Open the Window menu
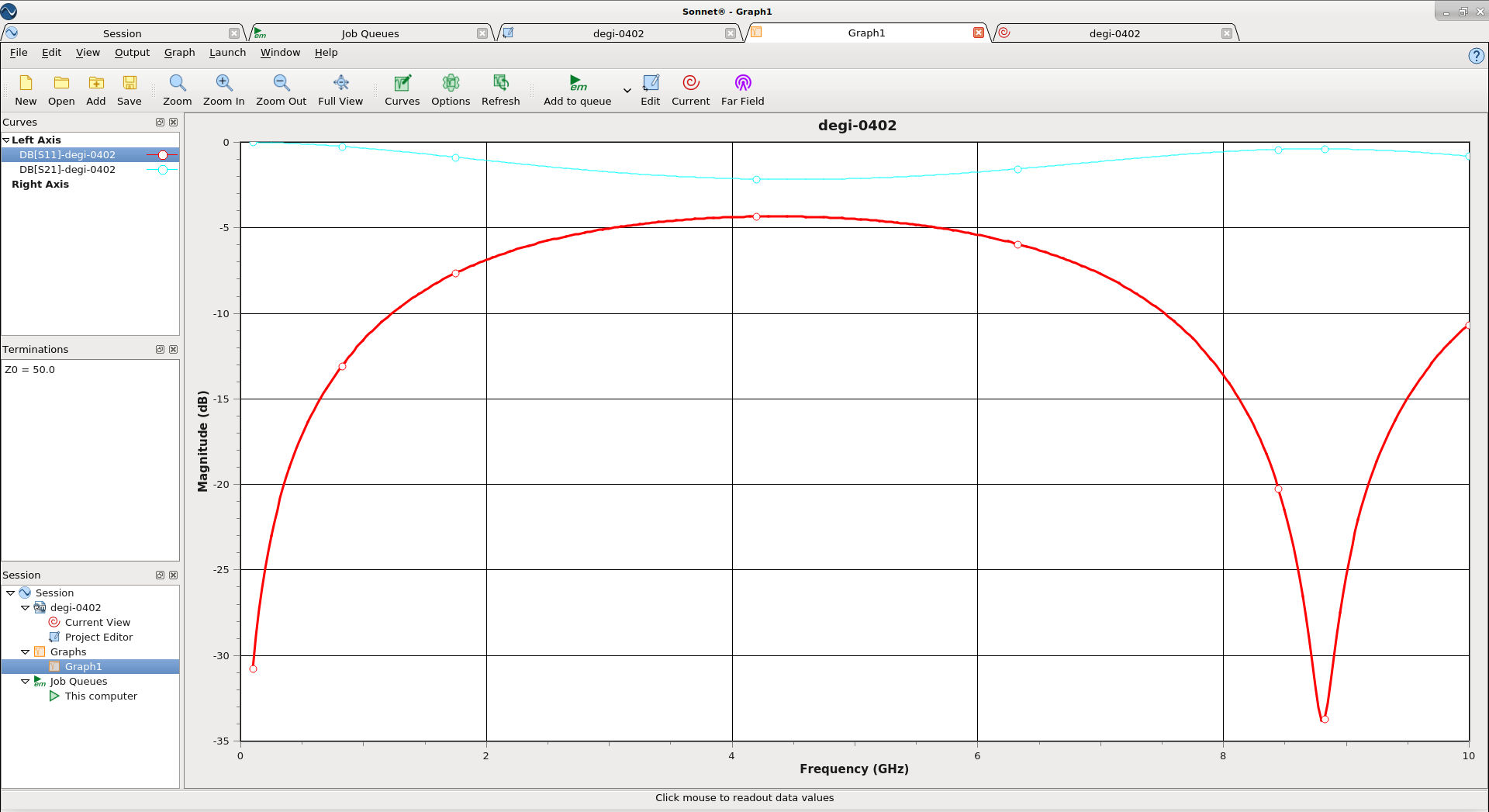This screenshot has height=812, width=1489. (280, 53)
